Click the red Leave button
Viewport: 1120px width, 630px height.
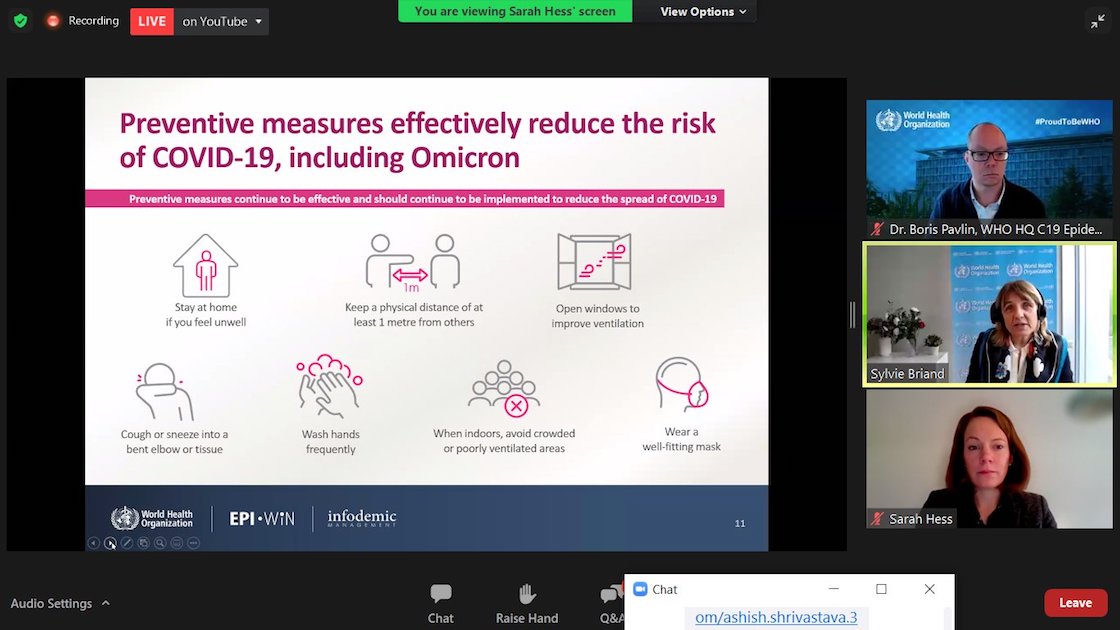(1075, 603)
